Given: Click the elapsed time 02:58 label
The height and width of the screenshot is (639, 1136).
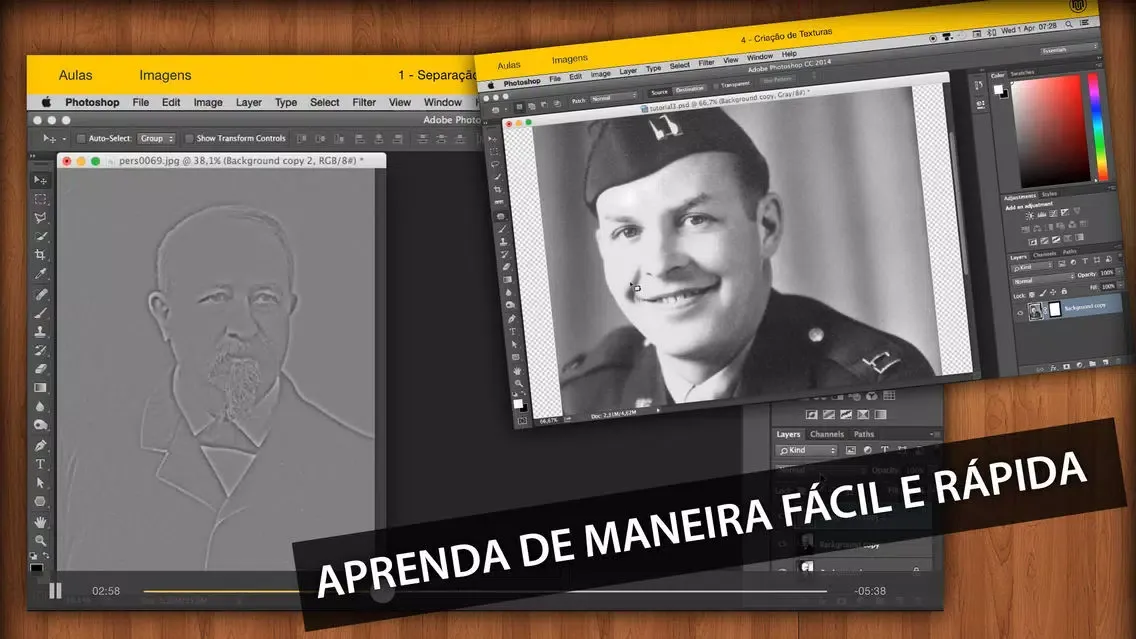Looking at the screenshot, I should [106, 591].
